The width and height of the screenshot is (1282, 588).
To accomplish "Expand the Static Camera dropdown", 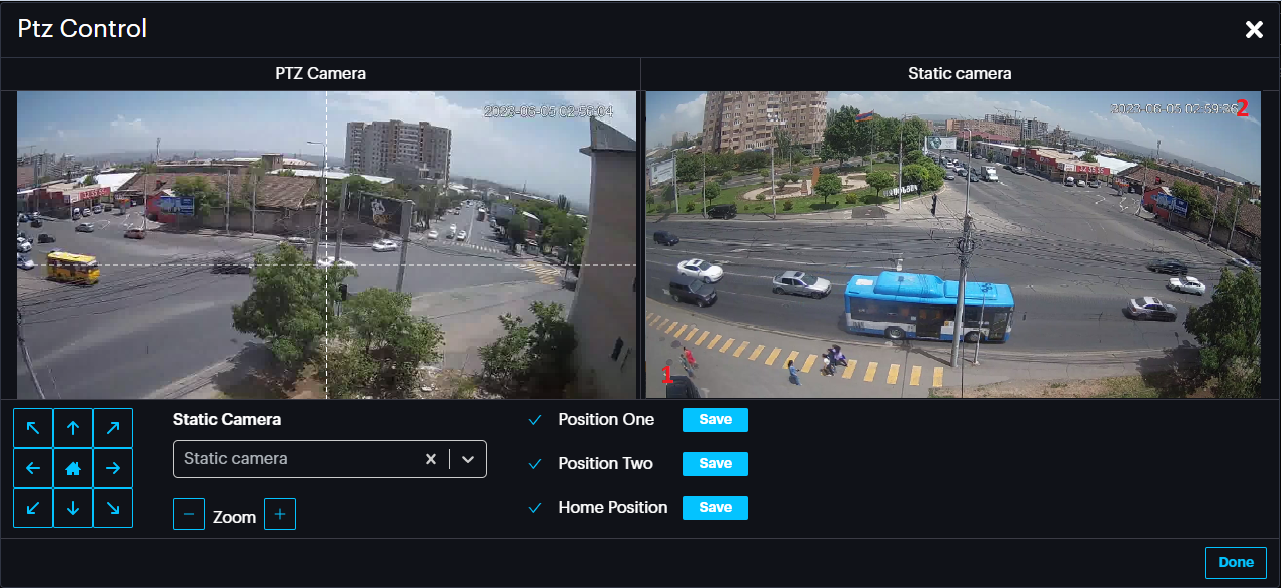I will point(468,459).
